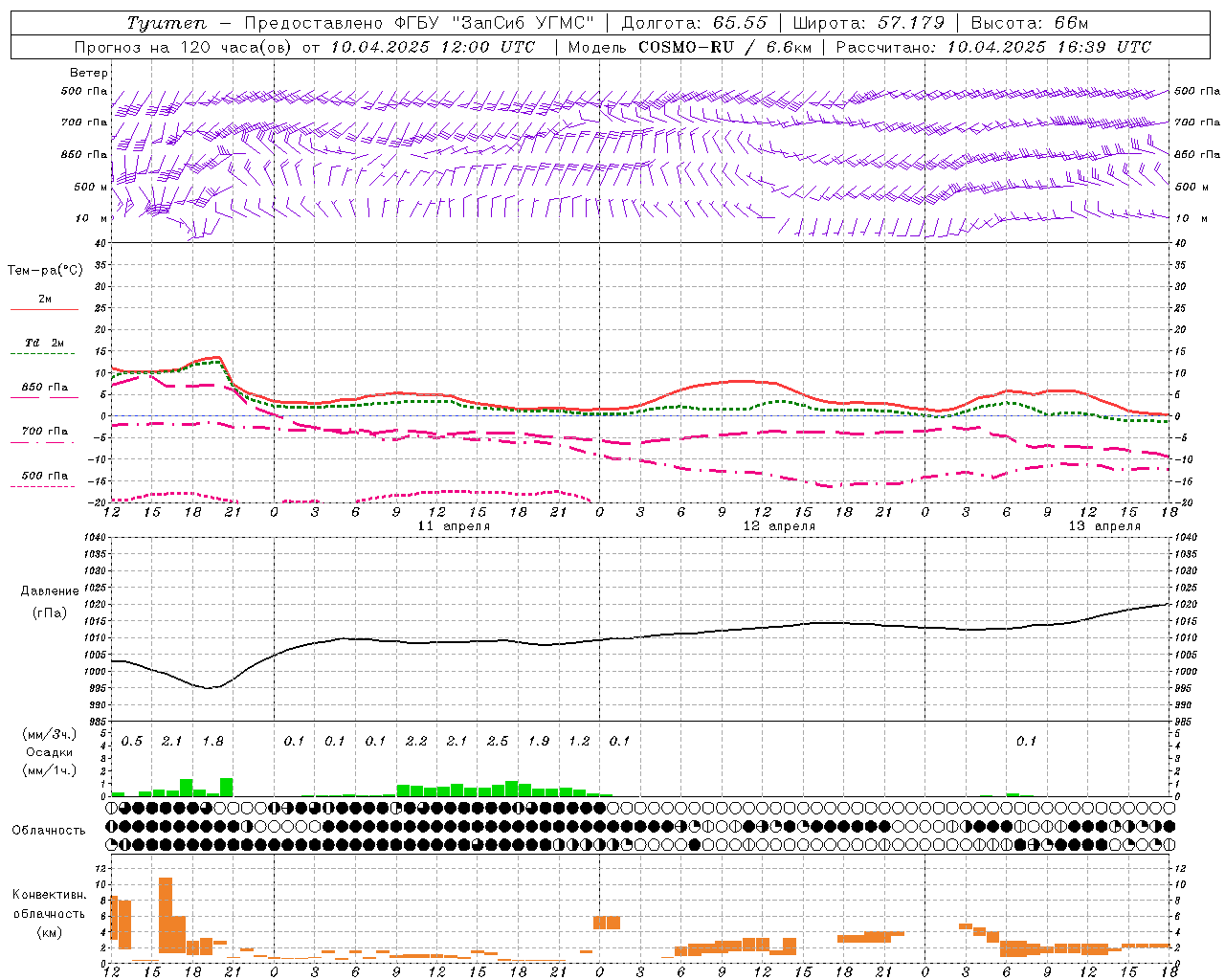Image resolution: width=1225 pixels, height=980 pixels.
Task: Click the 2.5 precipitation total
Action: (x=498, y=742)
